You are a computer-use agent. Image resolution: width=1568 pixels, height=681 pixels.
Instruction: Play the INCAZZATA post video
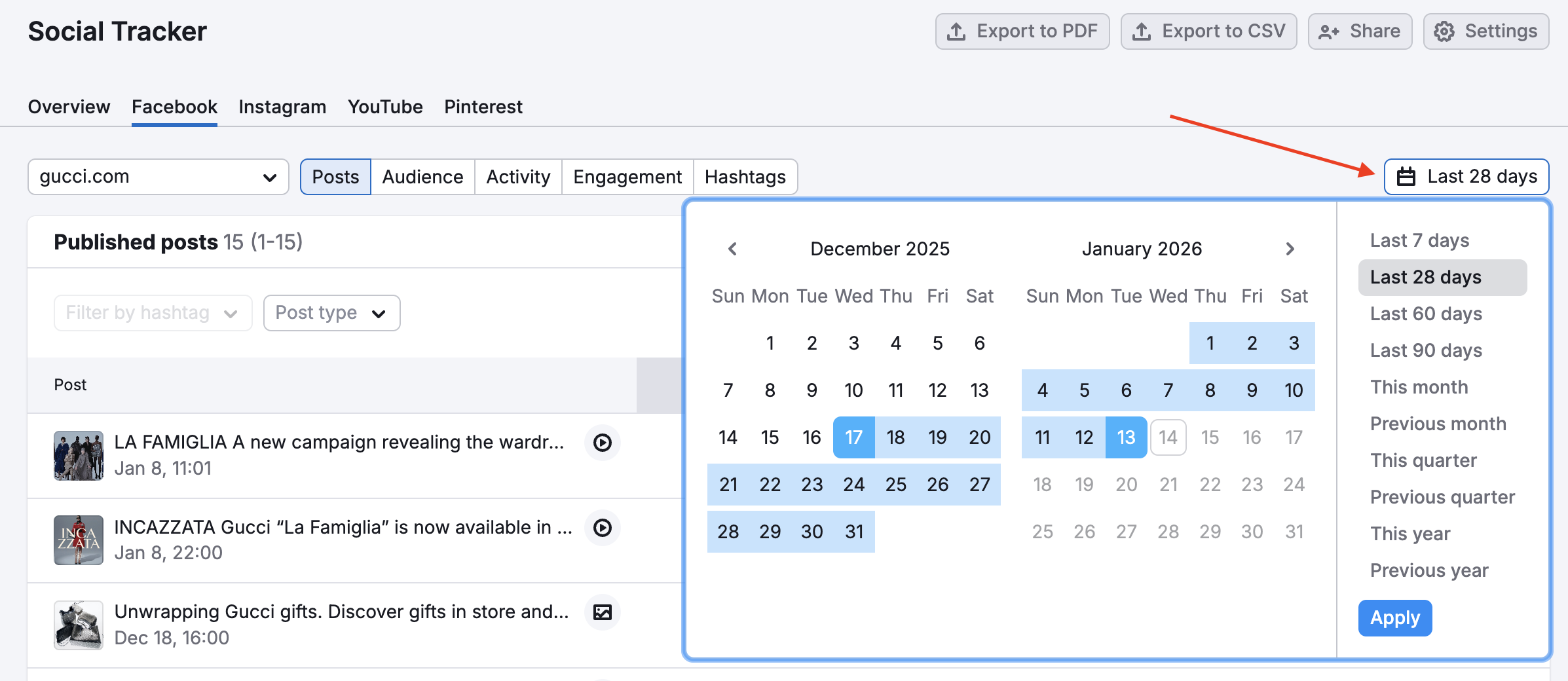coord(602,528)
